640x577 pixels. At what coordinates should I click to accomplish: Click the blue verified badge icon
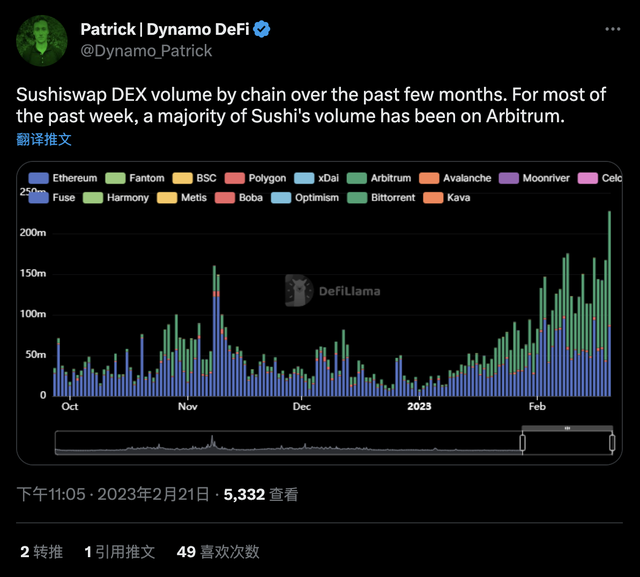click(x=262, y=30)
